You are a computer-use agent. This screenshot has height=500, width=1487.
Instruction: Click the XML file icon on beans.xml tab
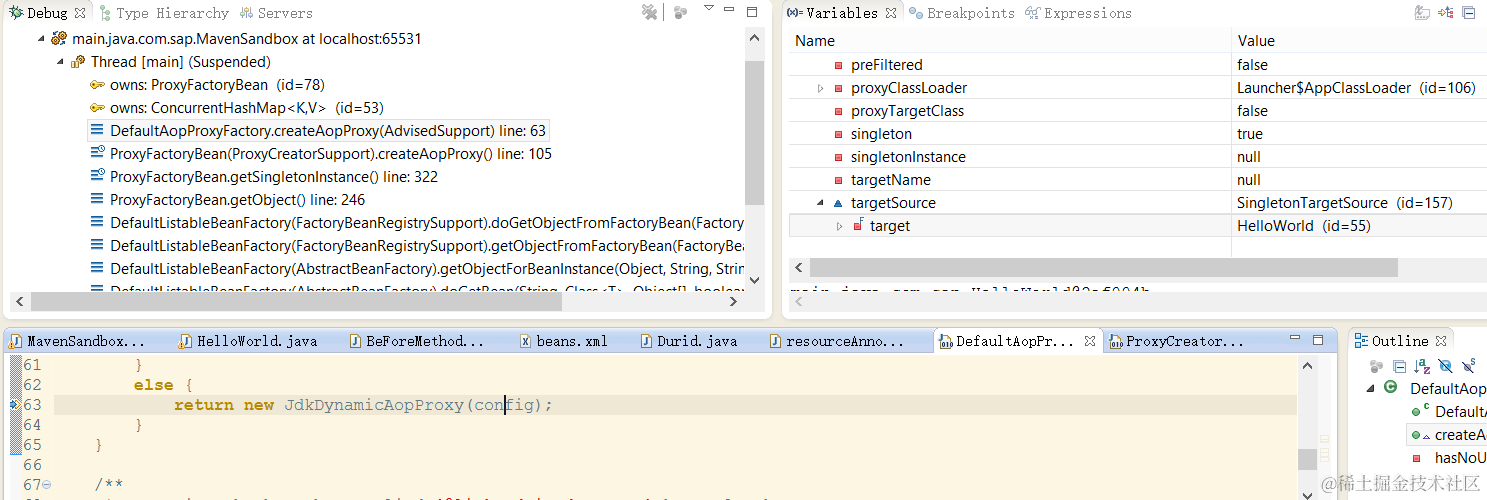[525, 341]
